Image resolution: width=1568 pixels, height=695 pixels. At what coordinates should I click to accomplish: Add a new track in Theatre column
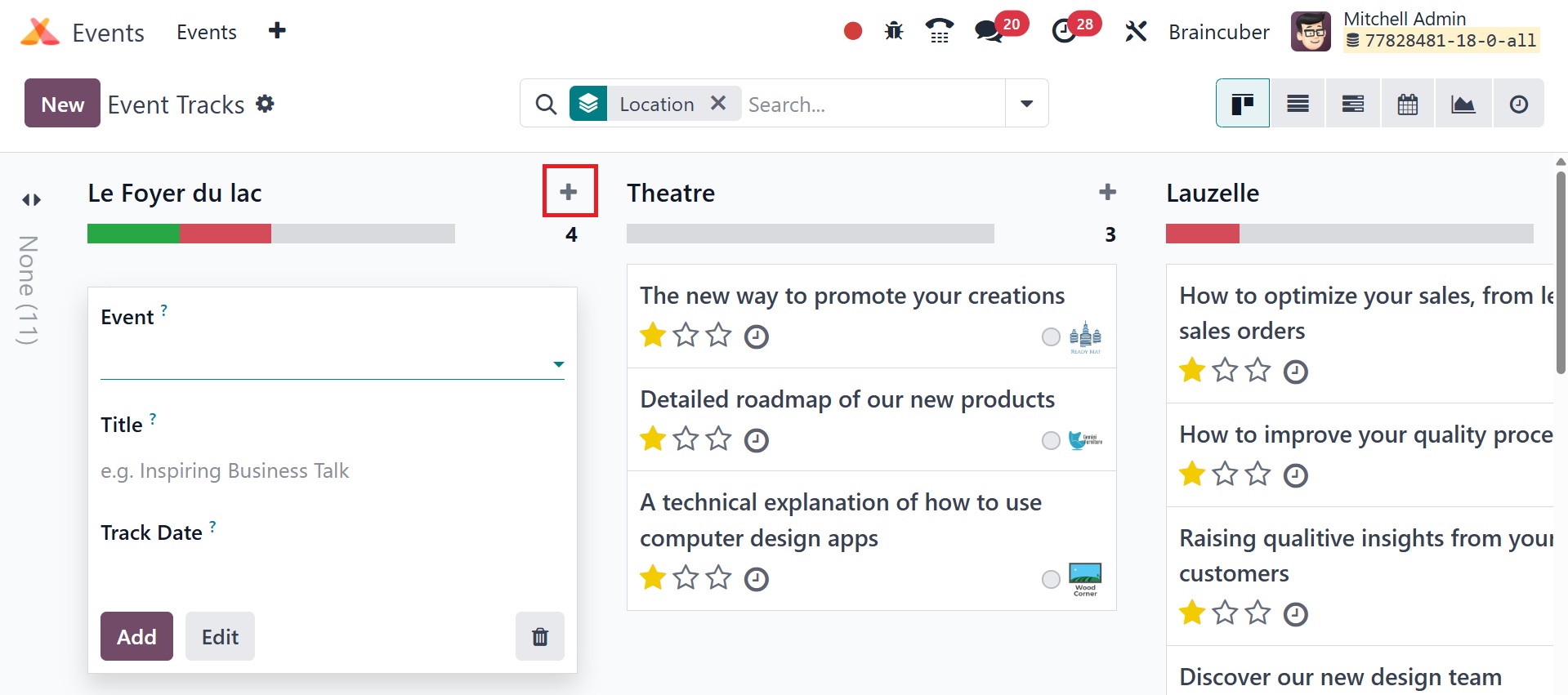1107,193
